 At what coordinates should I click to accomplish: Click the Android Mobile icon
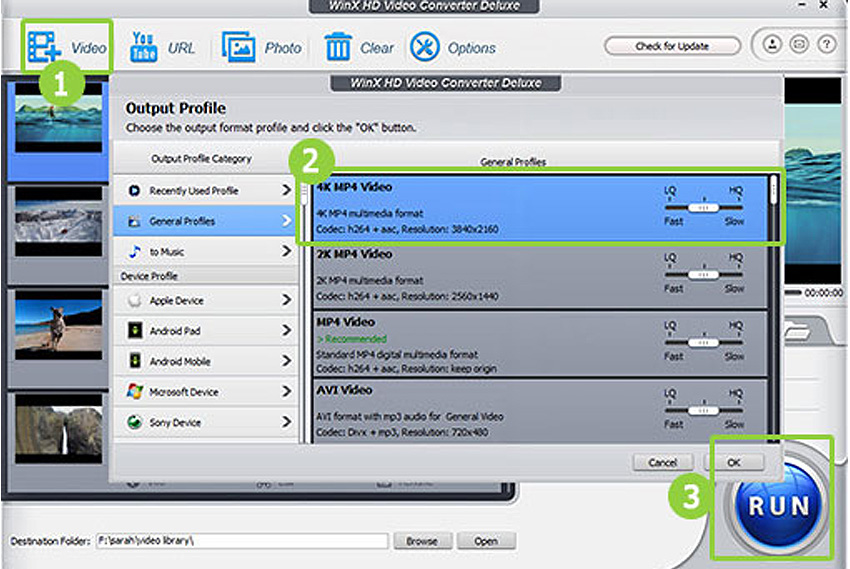point(134,360)
